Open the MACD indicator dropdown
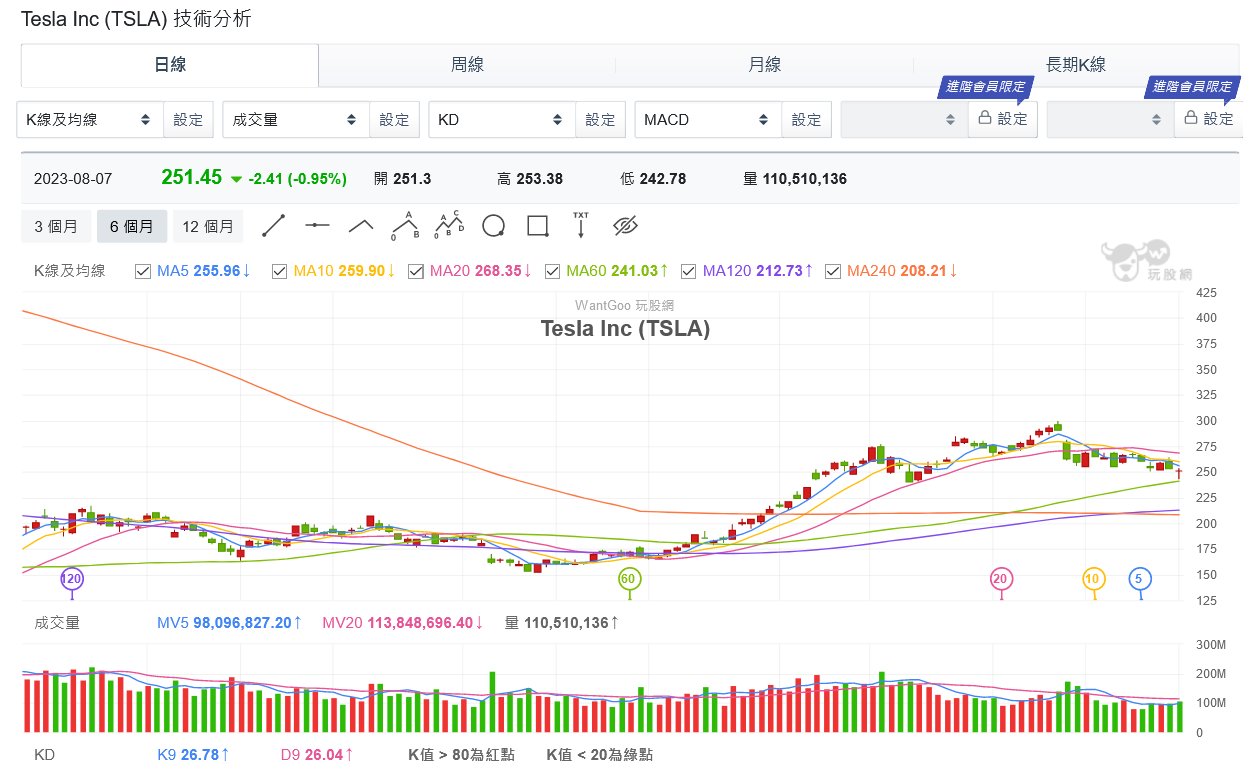The height and width of the screenshot is (771, 1243). tap(708, 119)
